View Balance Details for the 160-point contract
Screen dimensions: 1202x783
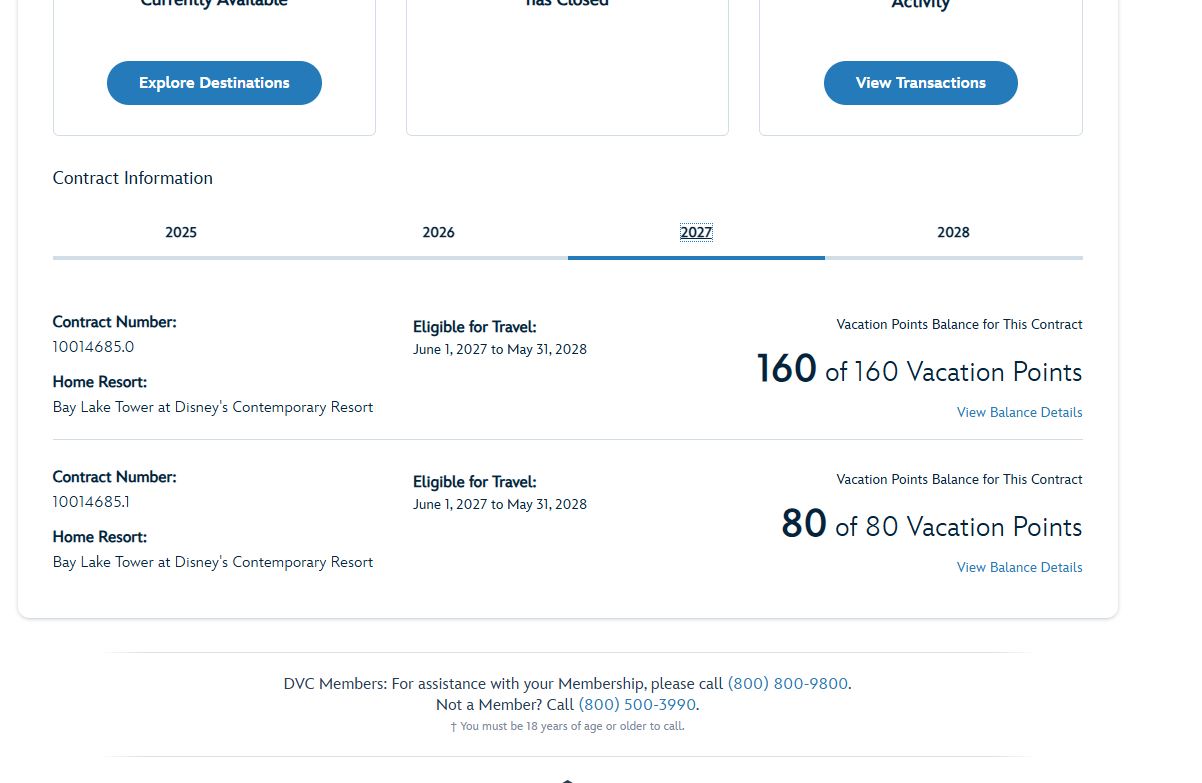(1019, 412)
